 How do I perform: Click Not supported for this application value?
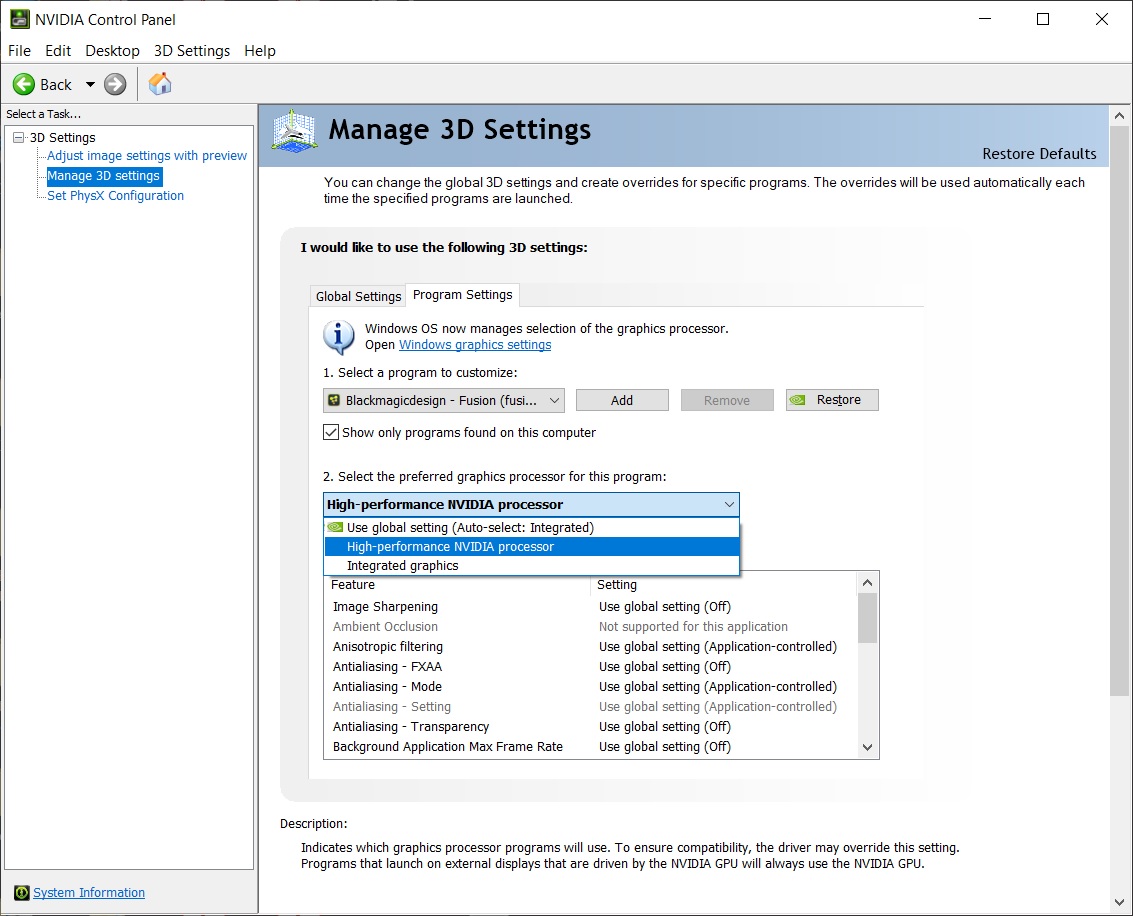(693, 626)
